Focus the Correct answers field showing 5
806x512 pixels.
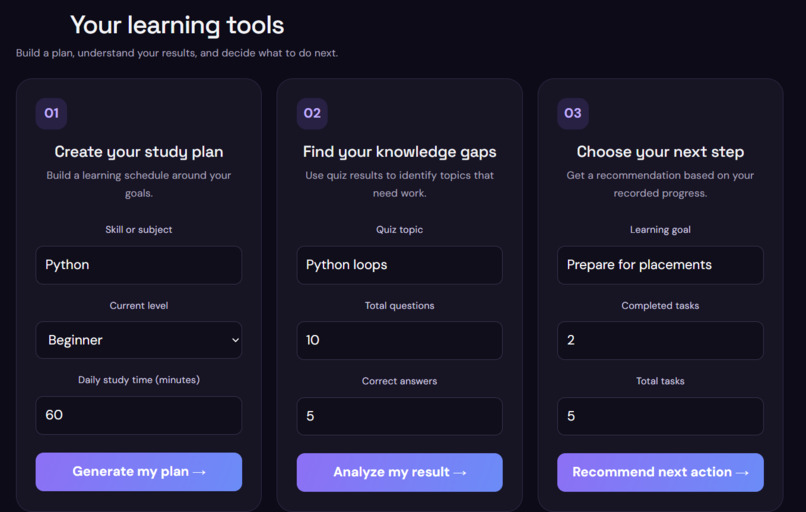[x=399, y=416]
